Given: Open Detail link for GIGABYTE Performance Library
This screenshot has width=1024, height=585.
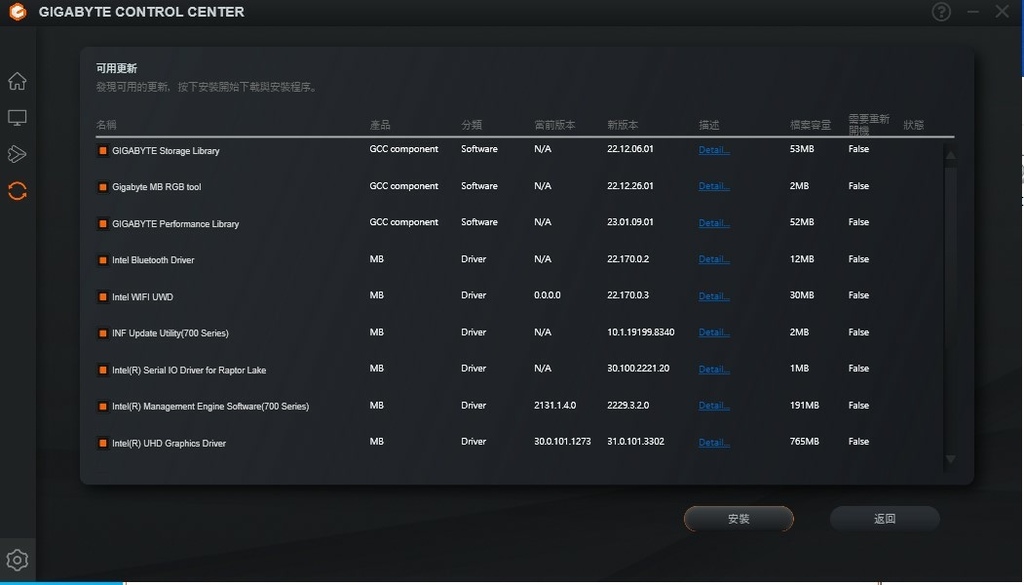Looking at the screenshot, I should [714, 223].
